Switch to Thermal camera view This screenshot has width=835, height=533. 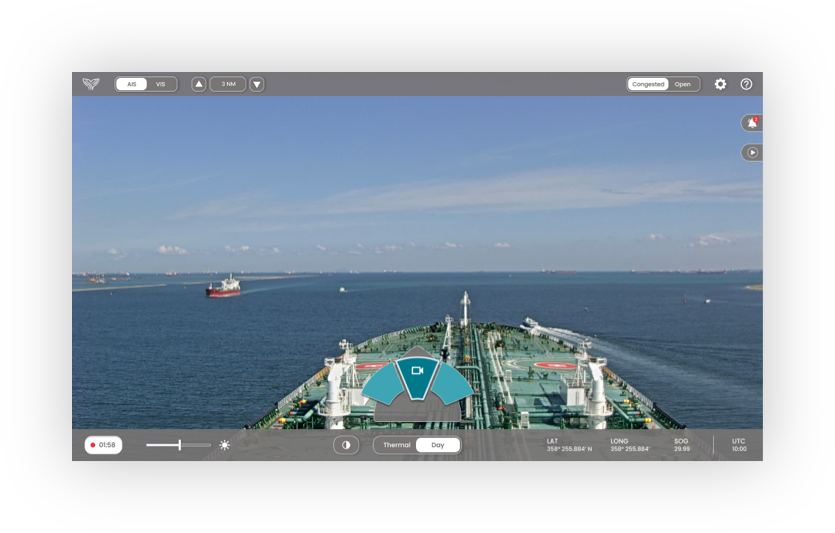click(x=396, y=445)
